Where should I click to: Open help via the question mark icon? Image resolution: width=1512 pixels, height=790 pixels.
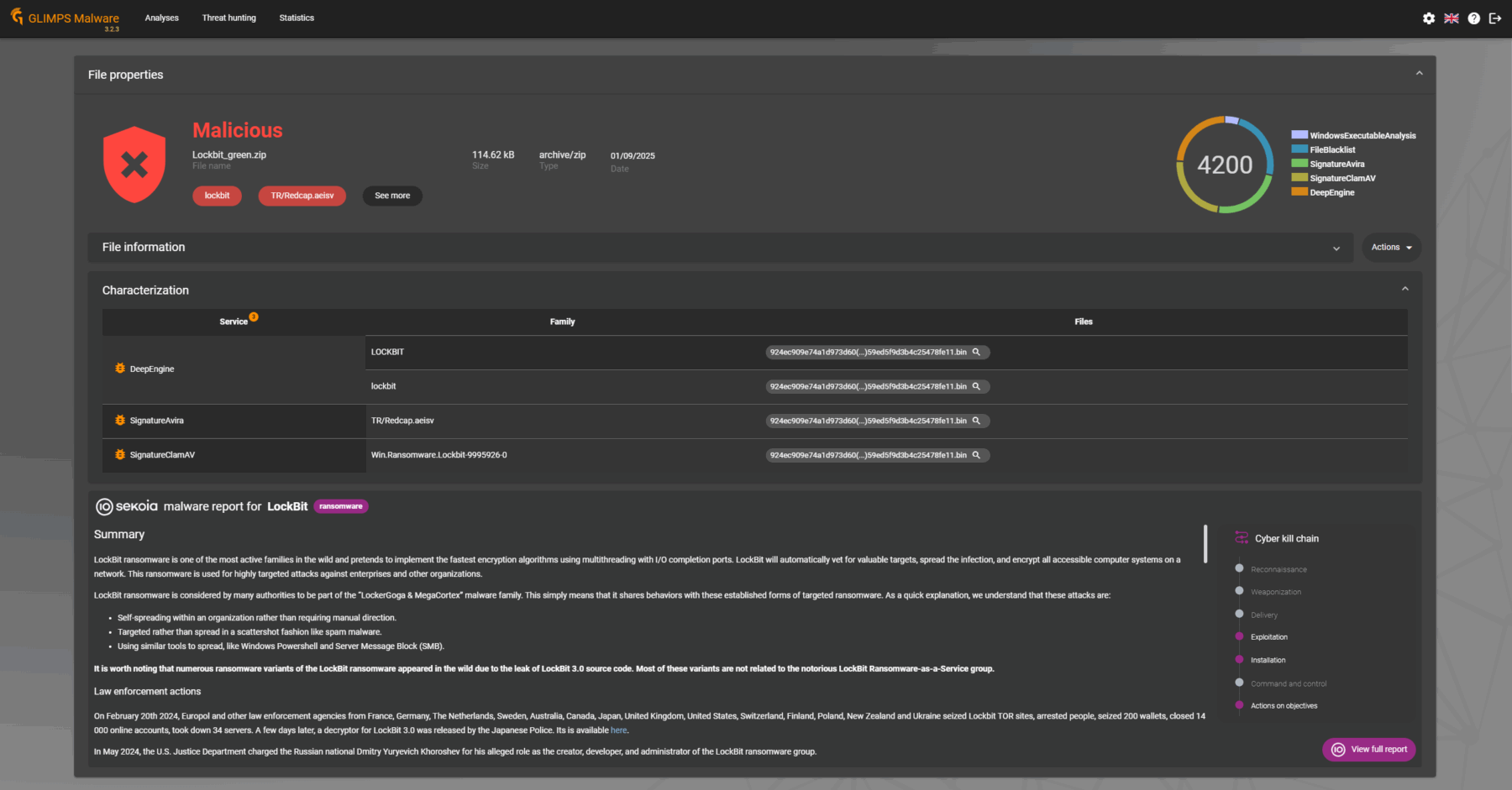[1473, 18]
